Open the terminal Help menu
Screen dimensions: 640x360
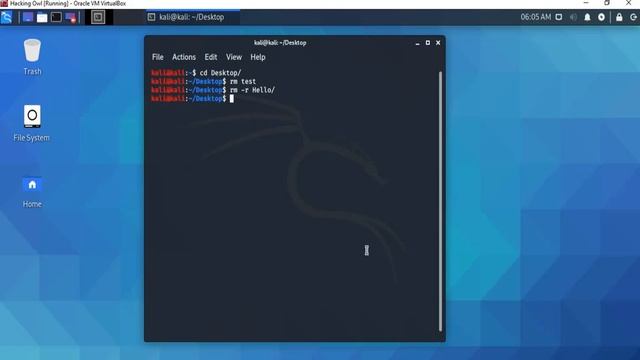tap(258, 57)
